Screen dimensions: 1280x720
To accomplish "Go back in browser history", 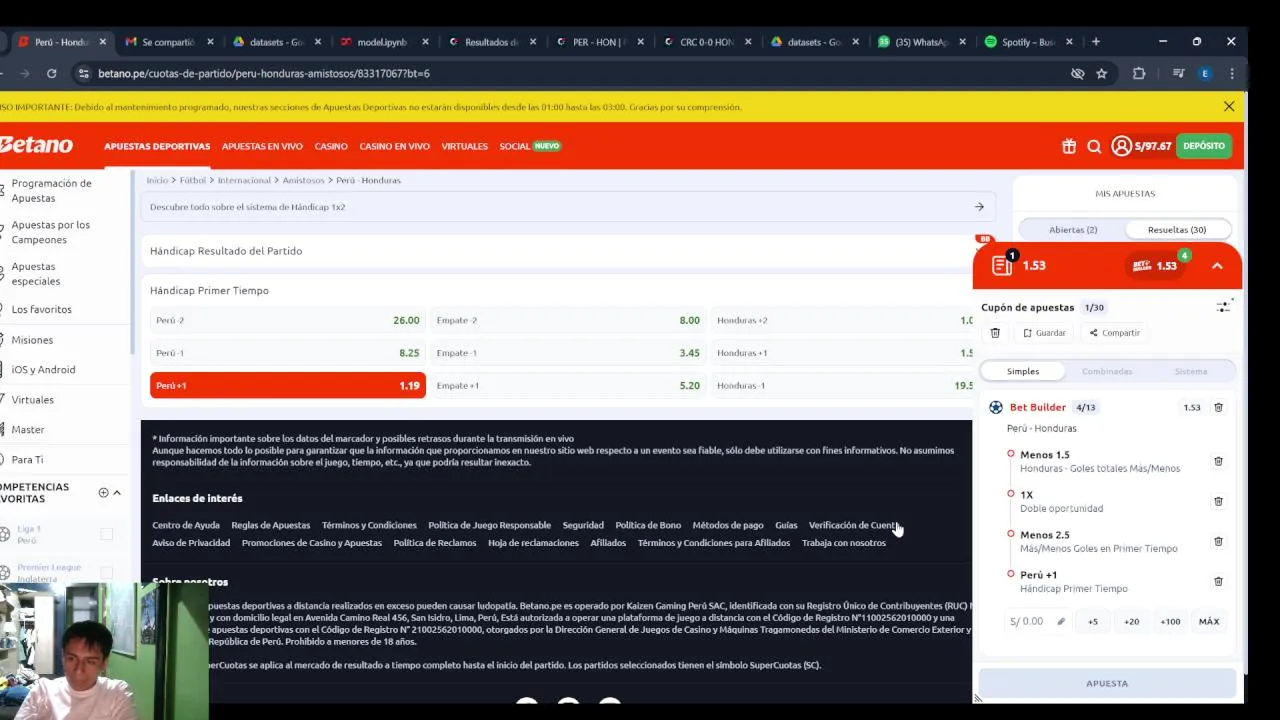I will 1,73.
